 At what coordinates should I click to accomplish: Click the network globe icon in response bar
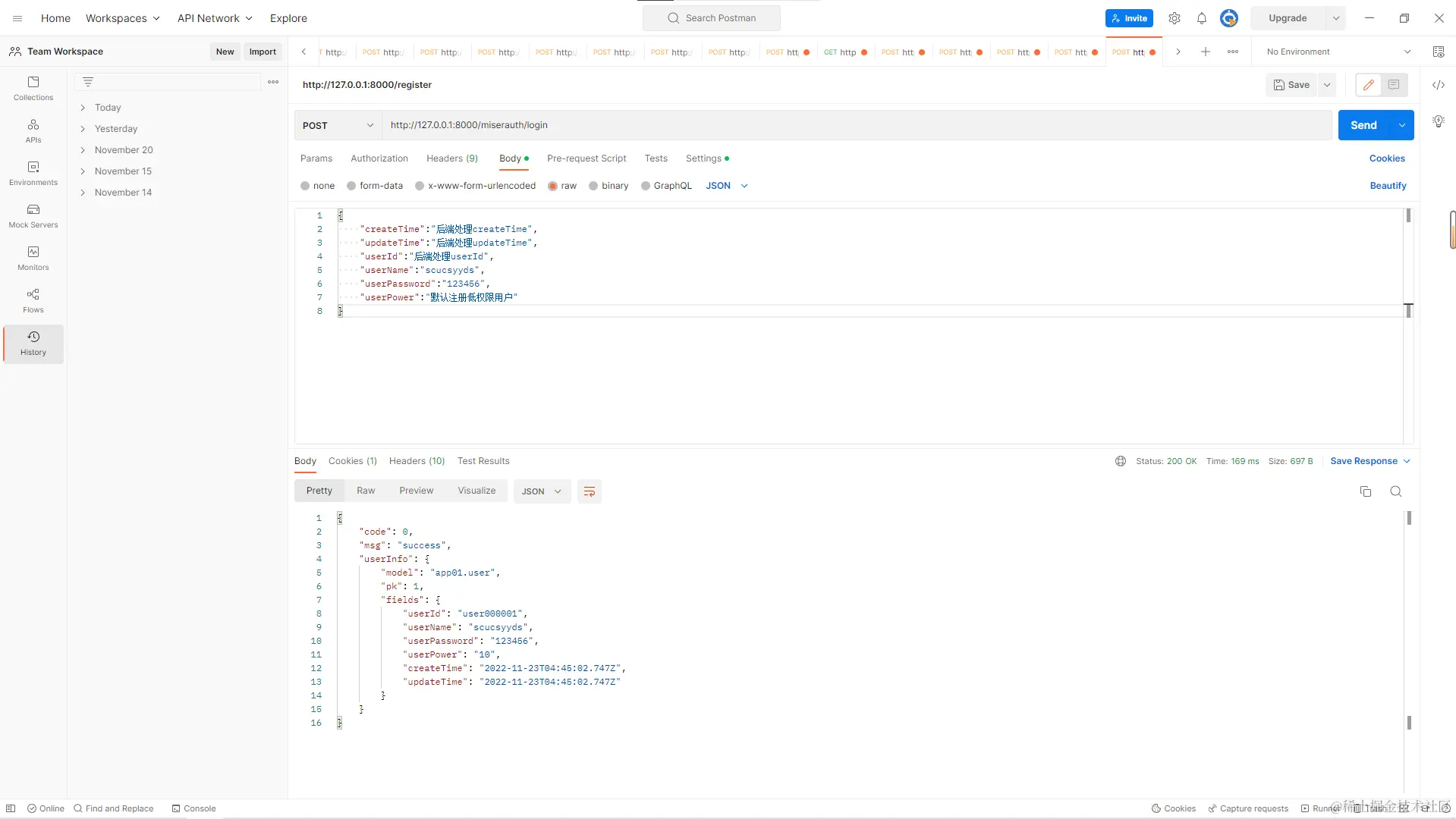tap(1120, 461)
